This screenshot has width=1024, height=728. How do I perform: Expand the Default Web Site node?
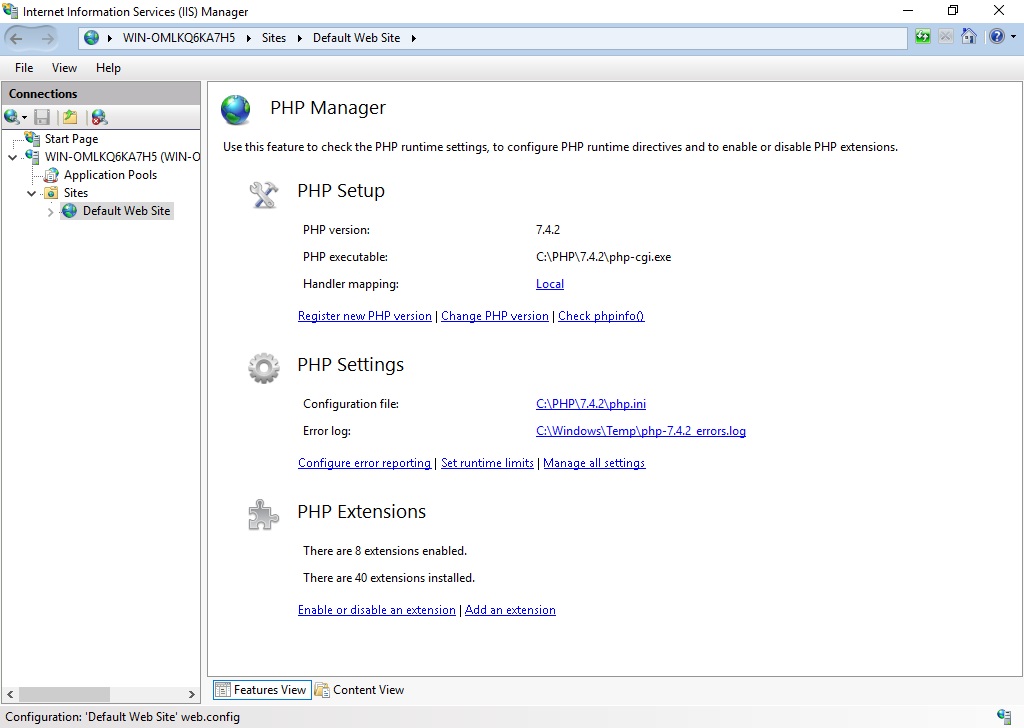point(51,211)
